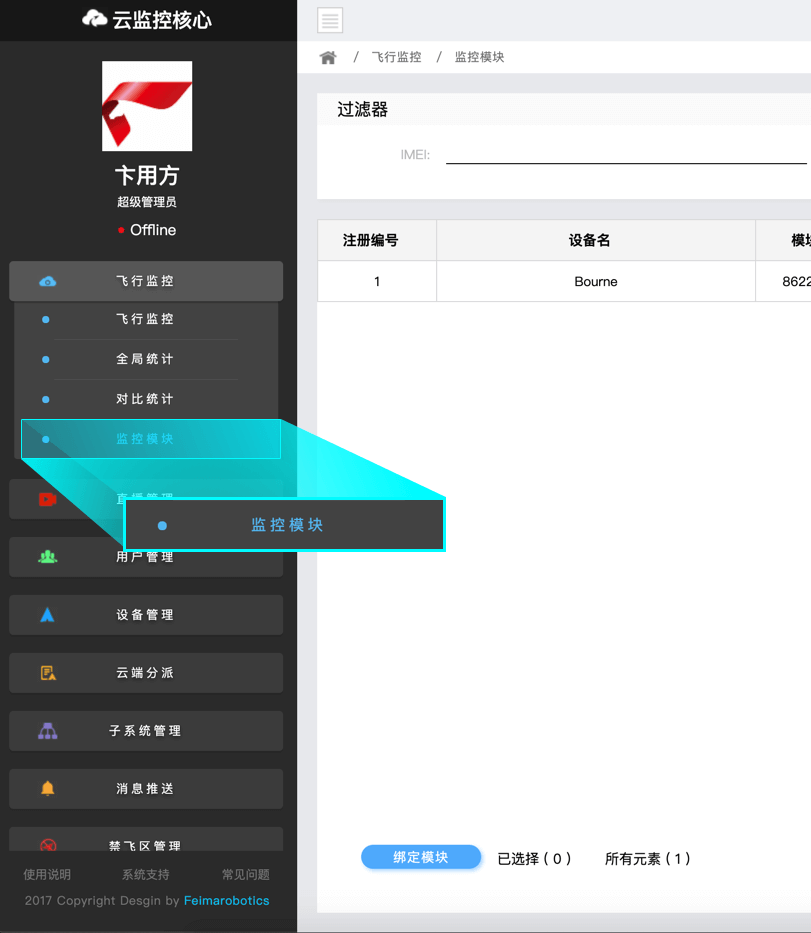Open the 常见问题 footer link

point(246,874)
